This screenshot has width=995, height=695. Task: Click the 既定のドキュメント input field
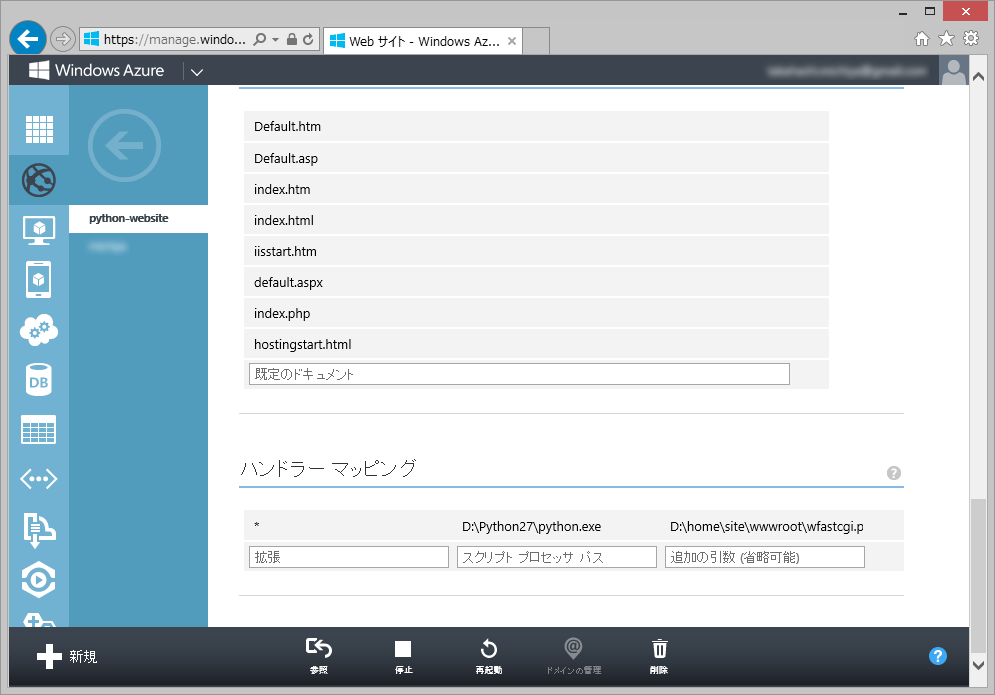click(x=519, y=374)
